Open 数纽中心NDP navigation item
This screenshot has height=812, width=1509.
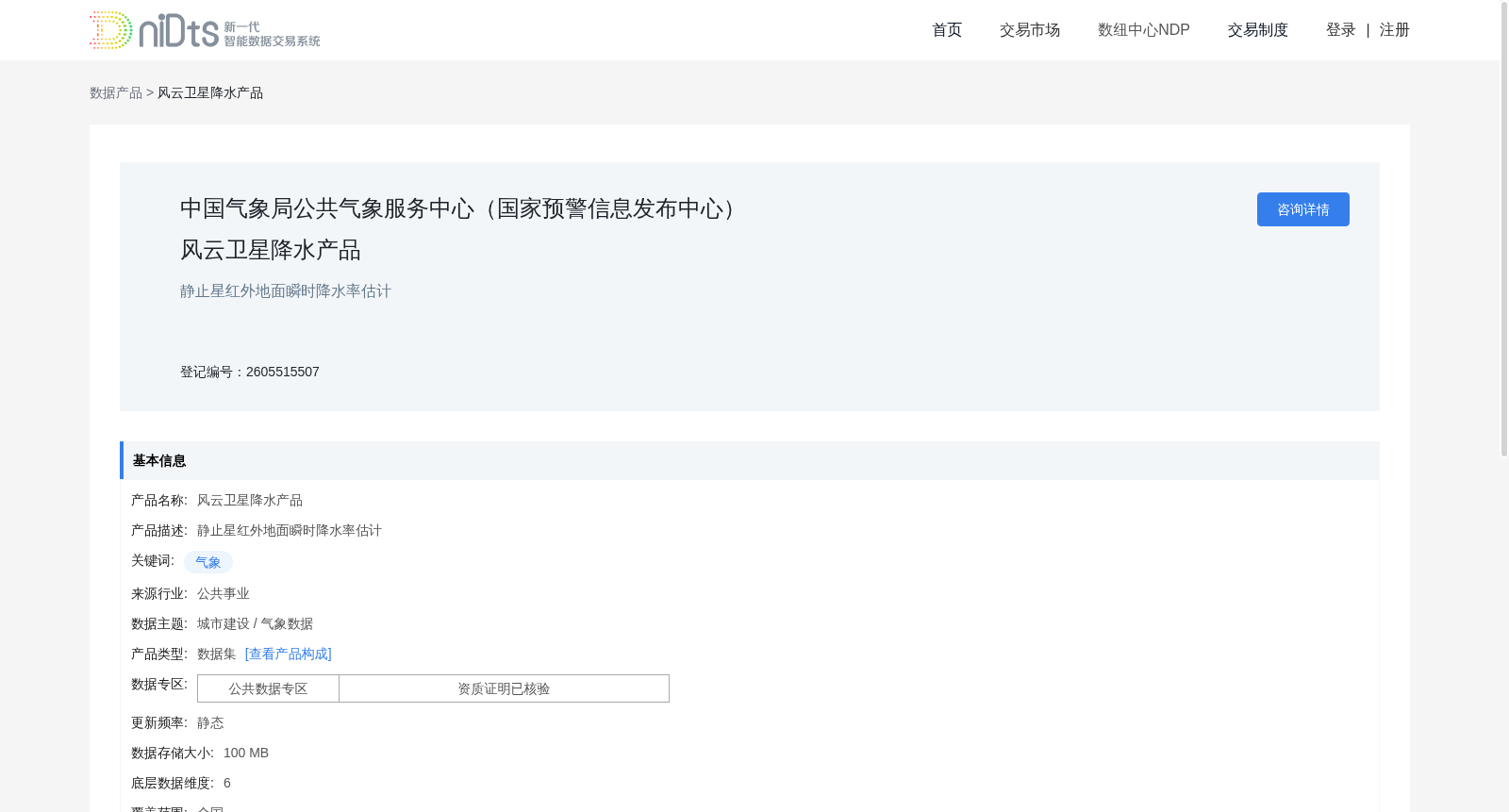[x=1144, y=30]
